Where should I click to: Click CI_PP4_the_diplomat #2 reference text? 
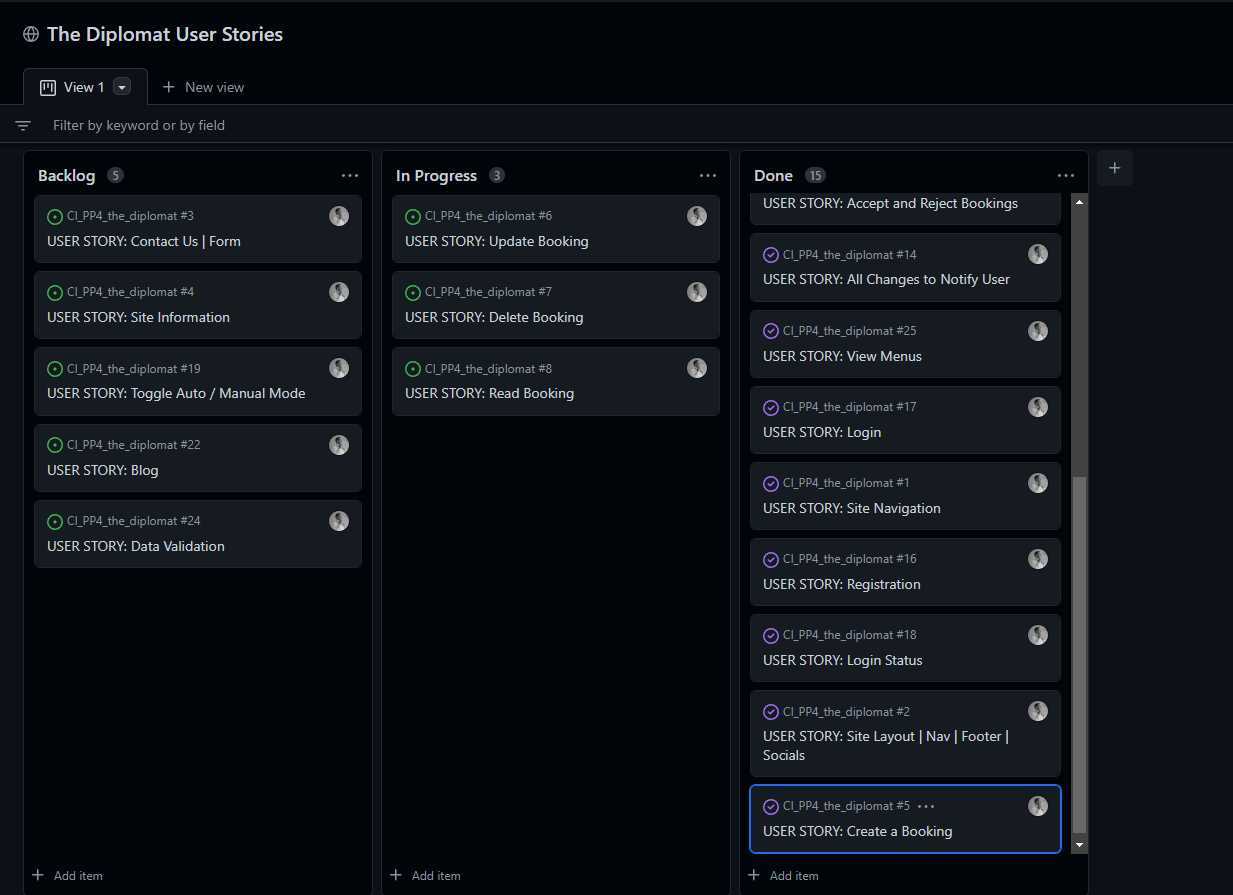pyautogui.click(x=846, y=712)
